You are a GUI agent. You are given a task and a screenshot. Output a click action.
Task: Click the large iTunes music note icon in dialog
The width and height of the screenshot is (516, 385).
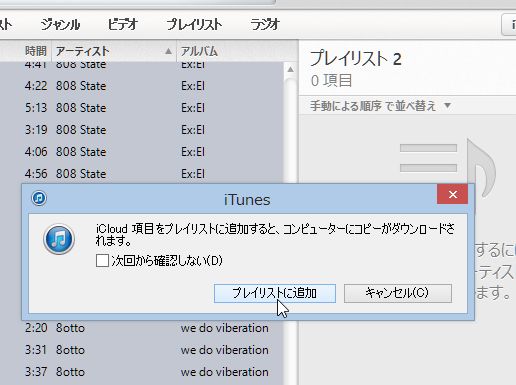tap(59, 239)
